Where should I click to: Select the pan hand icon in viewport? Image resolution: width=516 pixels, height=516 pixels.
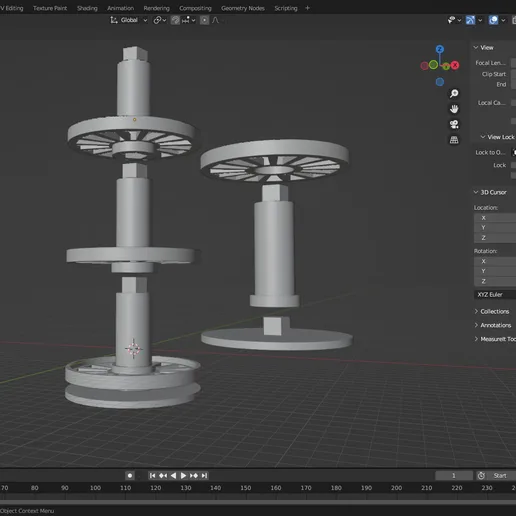click(x=454, y=109)
